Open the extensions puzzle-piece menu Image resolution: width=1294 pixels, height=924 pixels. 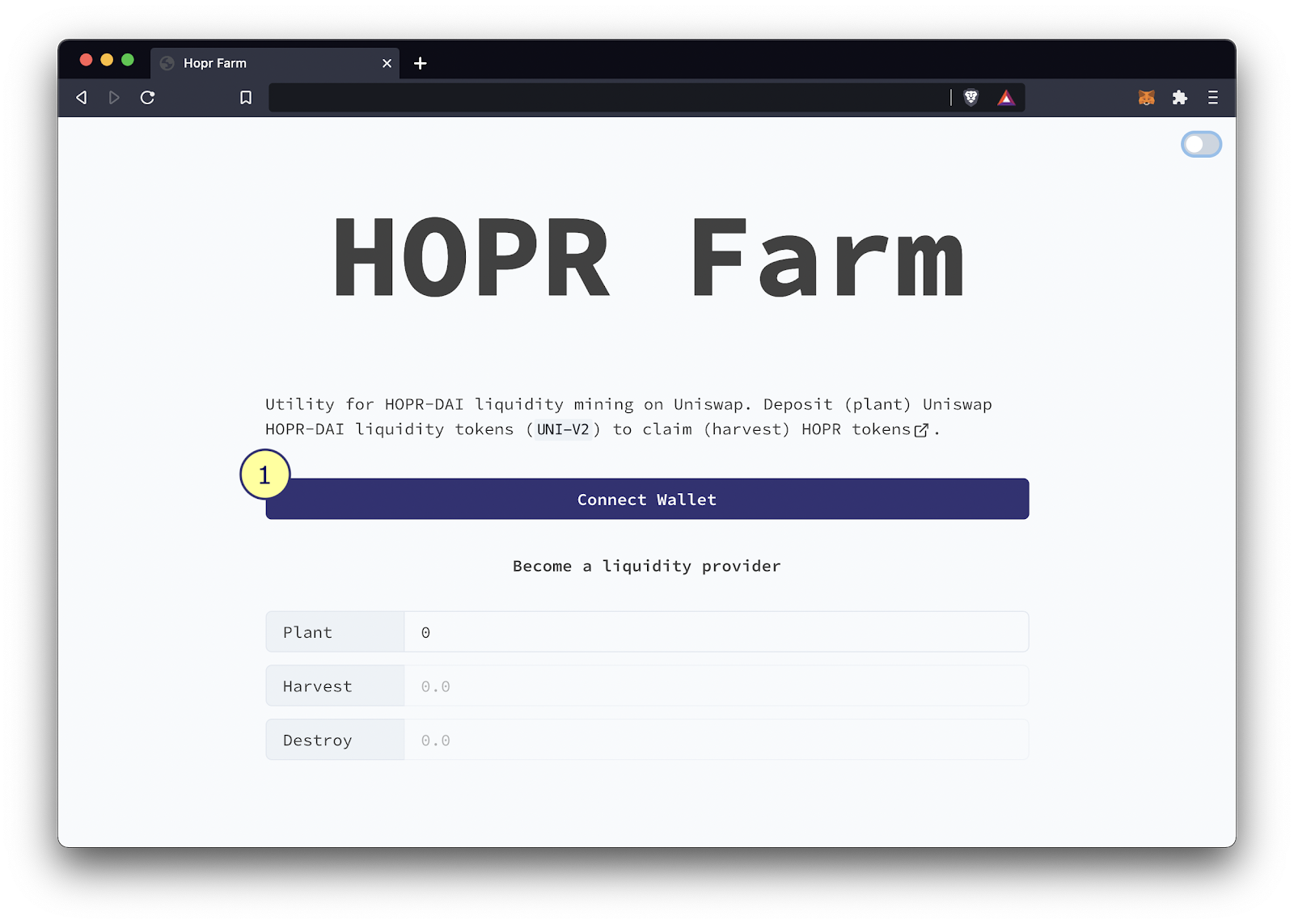1180,98
